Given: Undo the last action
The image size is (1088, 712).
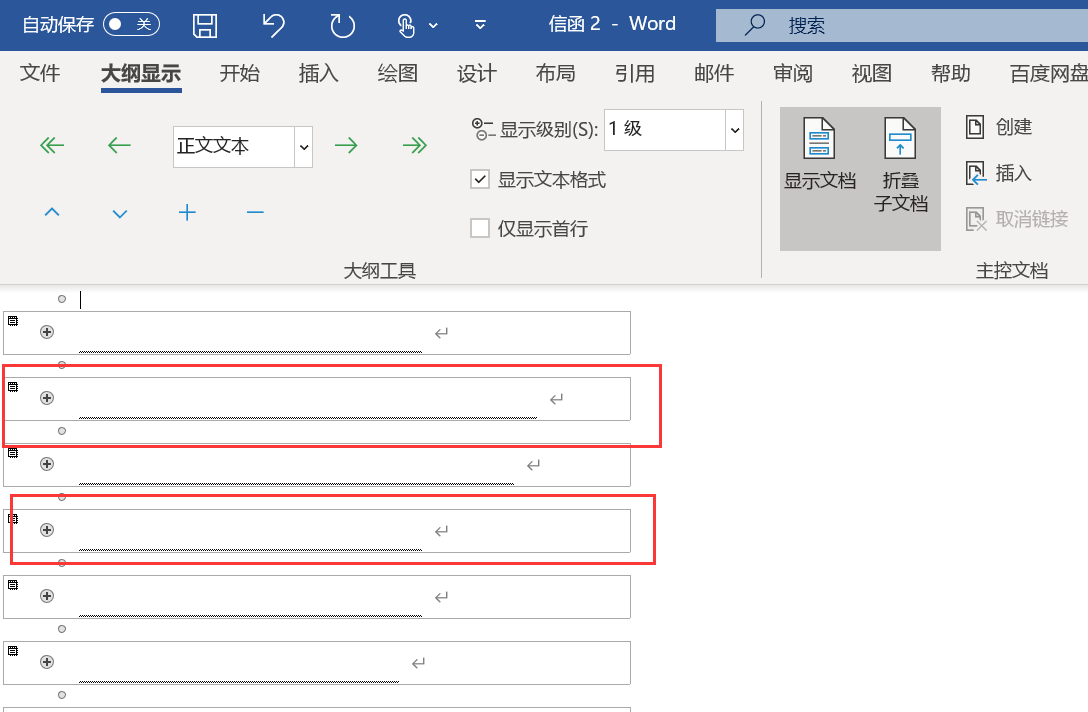Looking at the screenshot, I should pos(273,26).
